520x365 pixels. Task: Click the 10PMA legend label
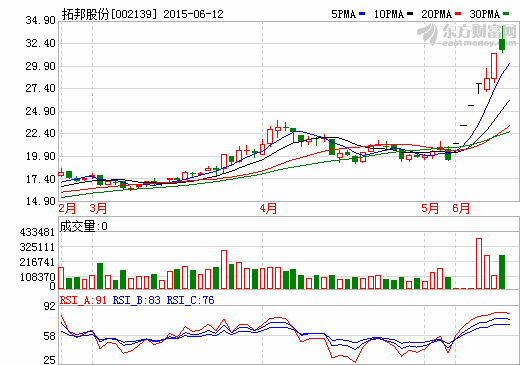point(389,14)
